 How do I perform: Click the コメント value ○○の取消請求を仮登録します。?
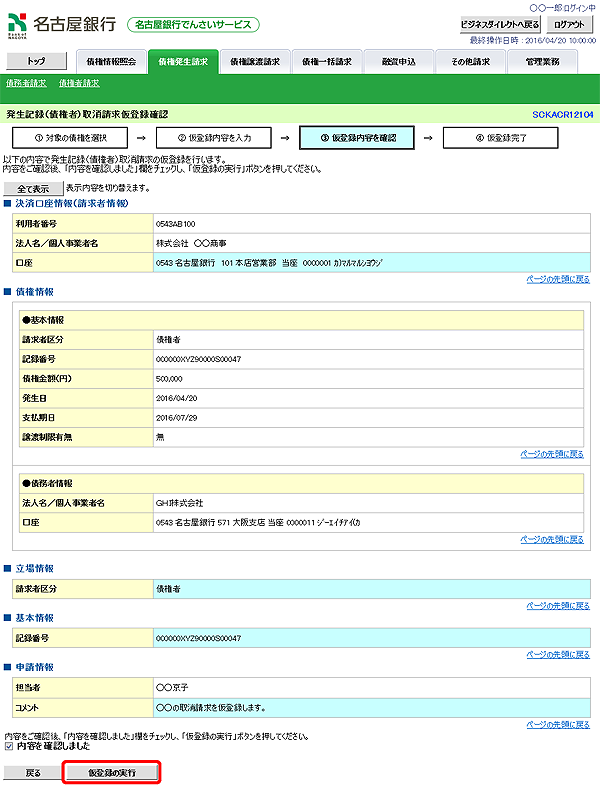pos(211,708)
